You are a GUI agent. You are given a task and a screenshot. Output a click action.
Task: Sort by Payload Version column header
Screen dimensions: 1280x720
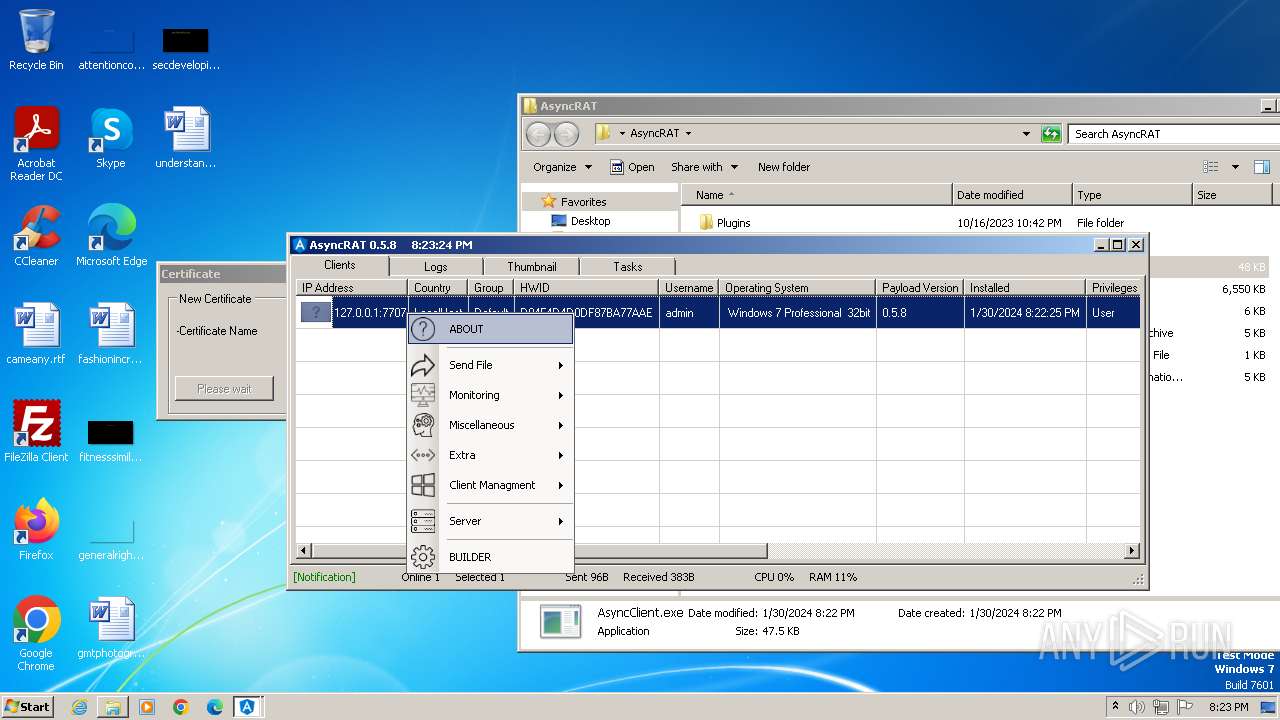(x=920, y=288)
